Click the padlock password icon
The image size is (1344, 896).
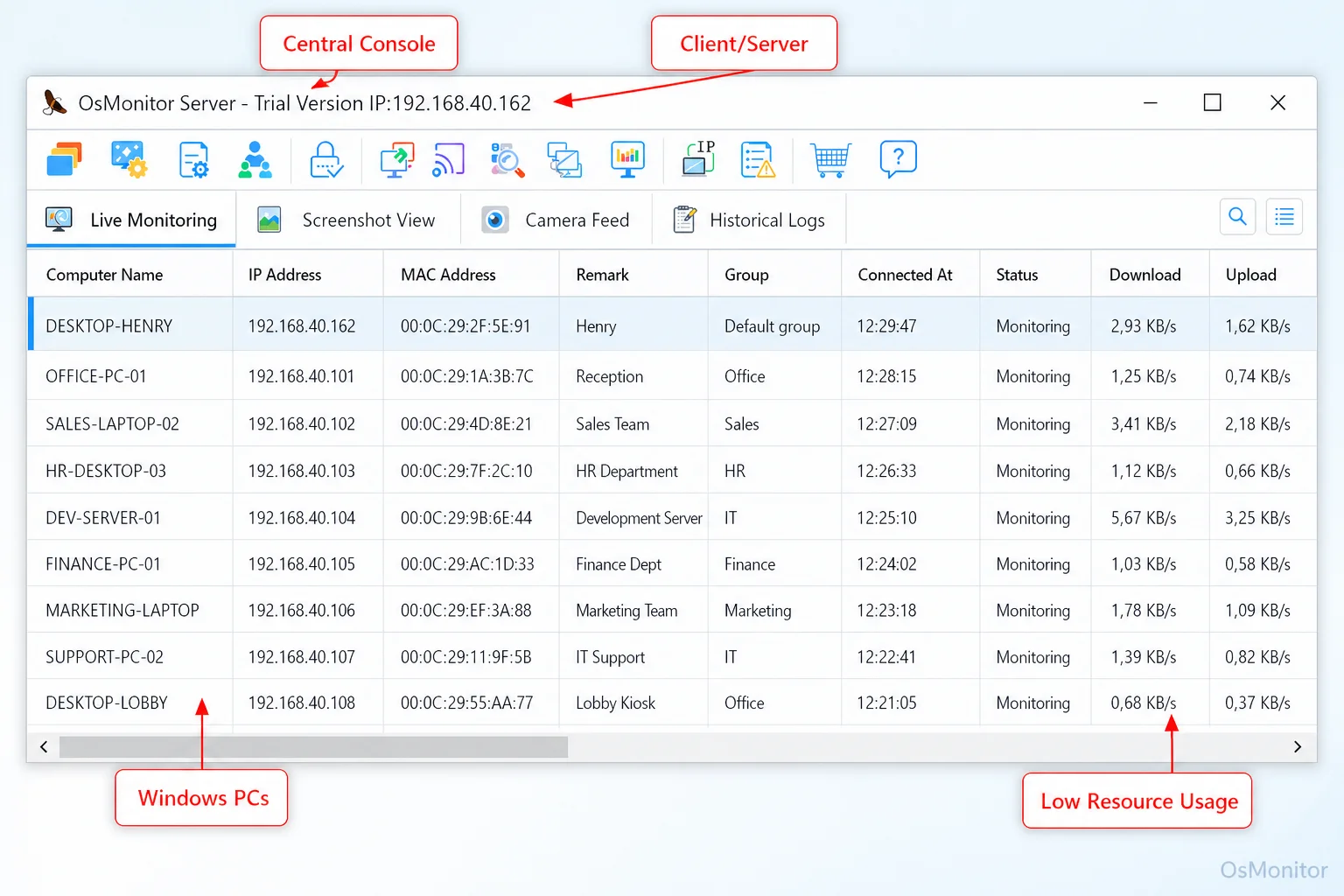click(x=326, y=159)
